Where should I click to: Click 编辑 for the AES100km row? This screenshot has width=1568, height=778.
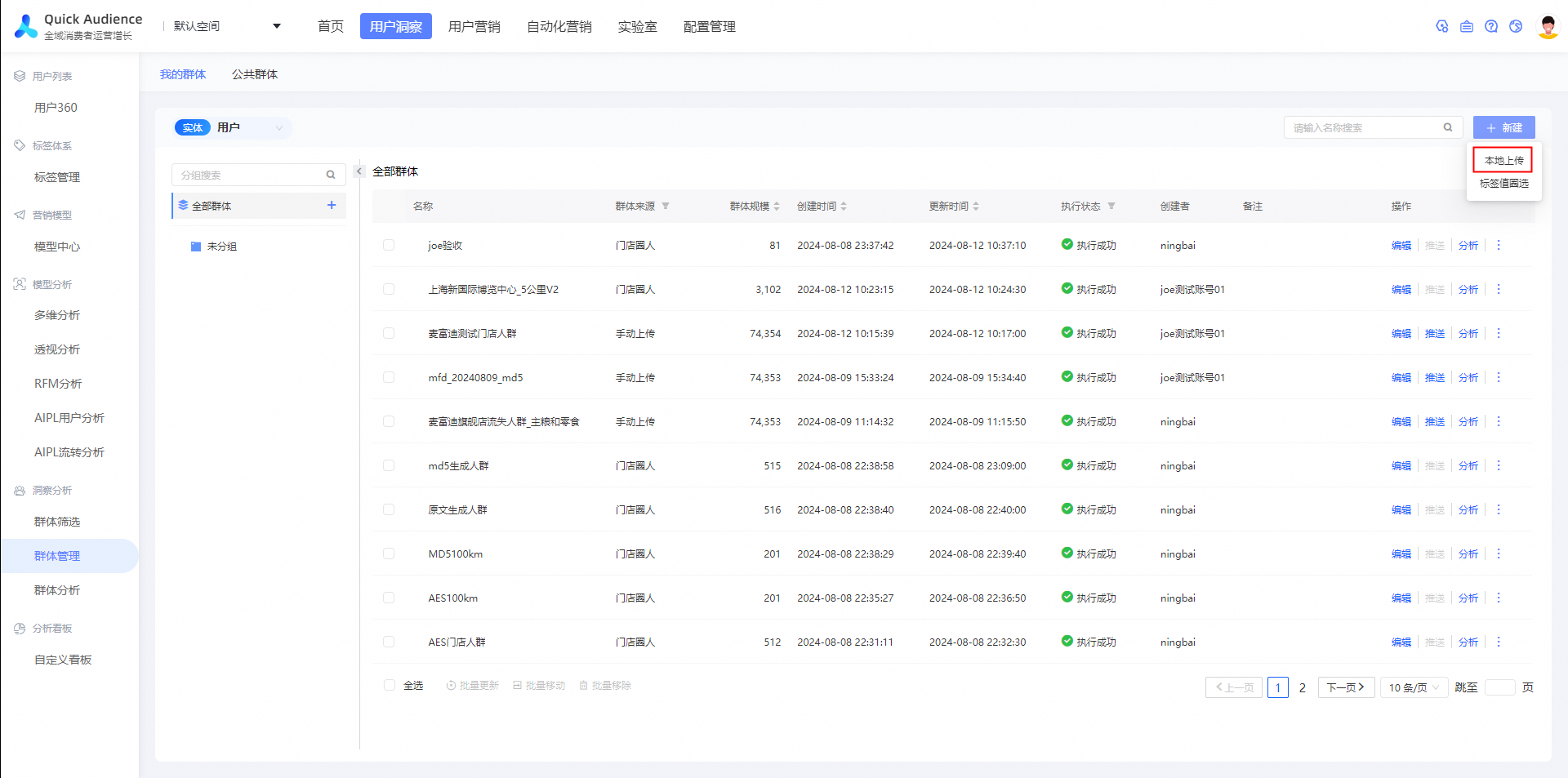click(x=1401, y=598)
